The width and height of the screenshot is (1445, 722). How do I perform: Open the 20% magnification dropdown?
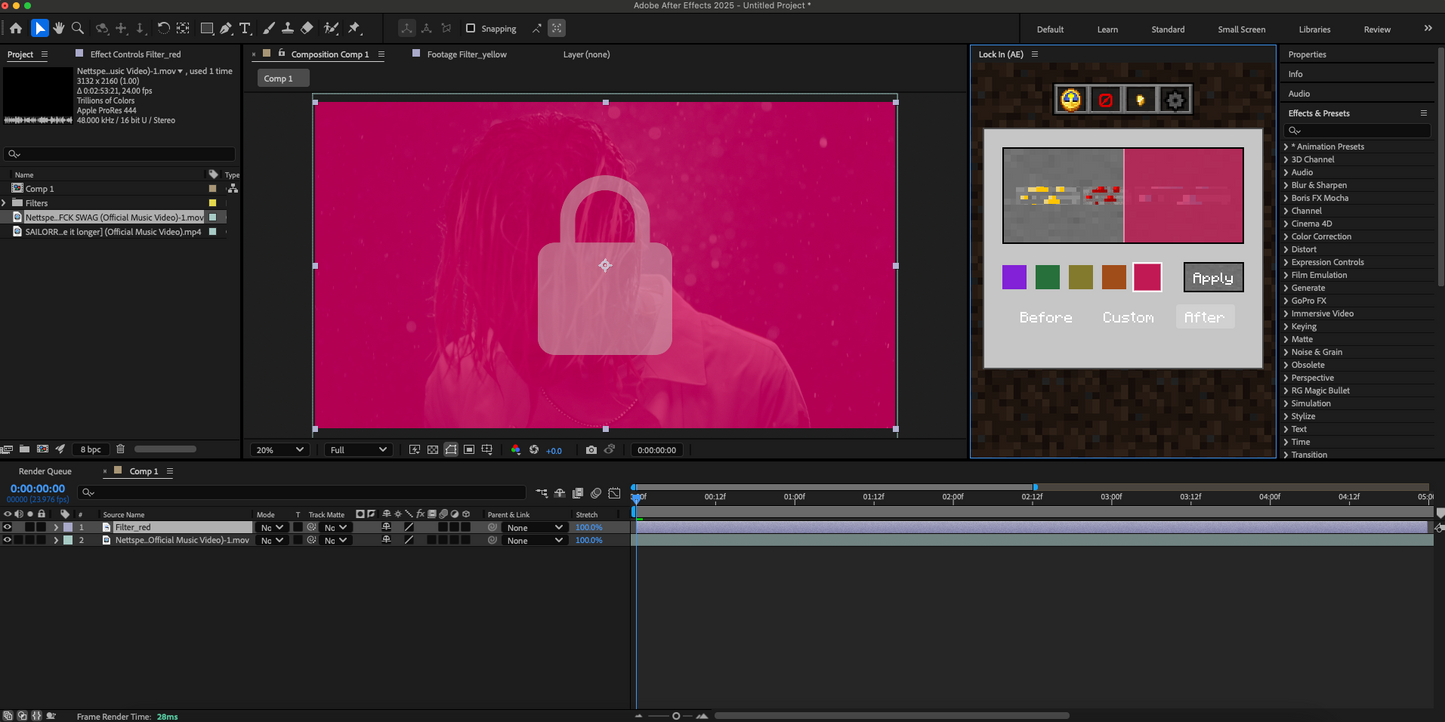coord(279,450)
